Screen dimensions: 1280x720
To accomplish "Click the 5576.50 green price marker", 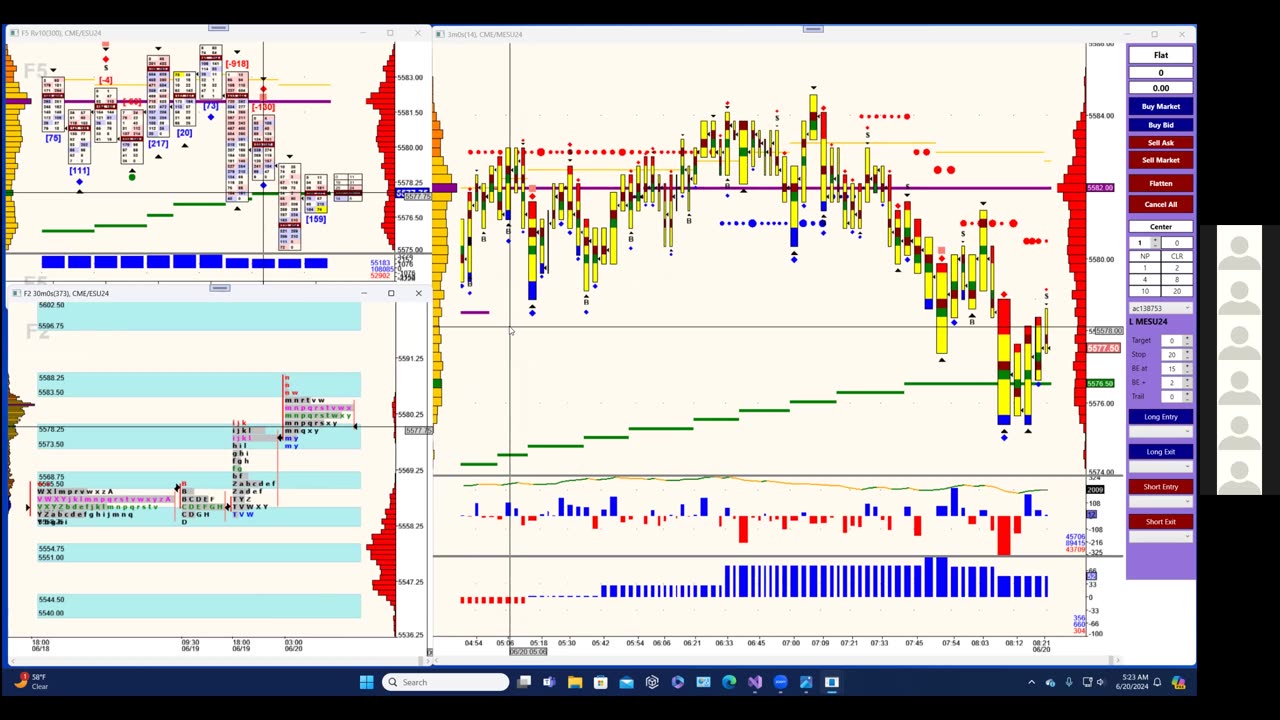I will [x=1100, y=384].
